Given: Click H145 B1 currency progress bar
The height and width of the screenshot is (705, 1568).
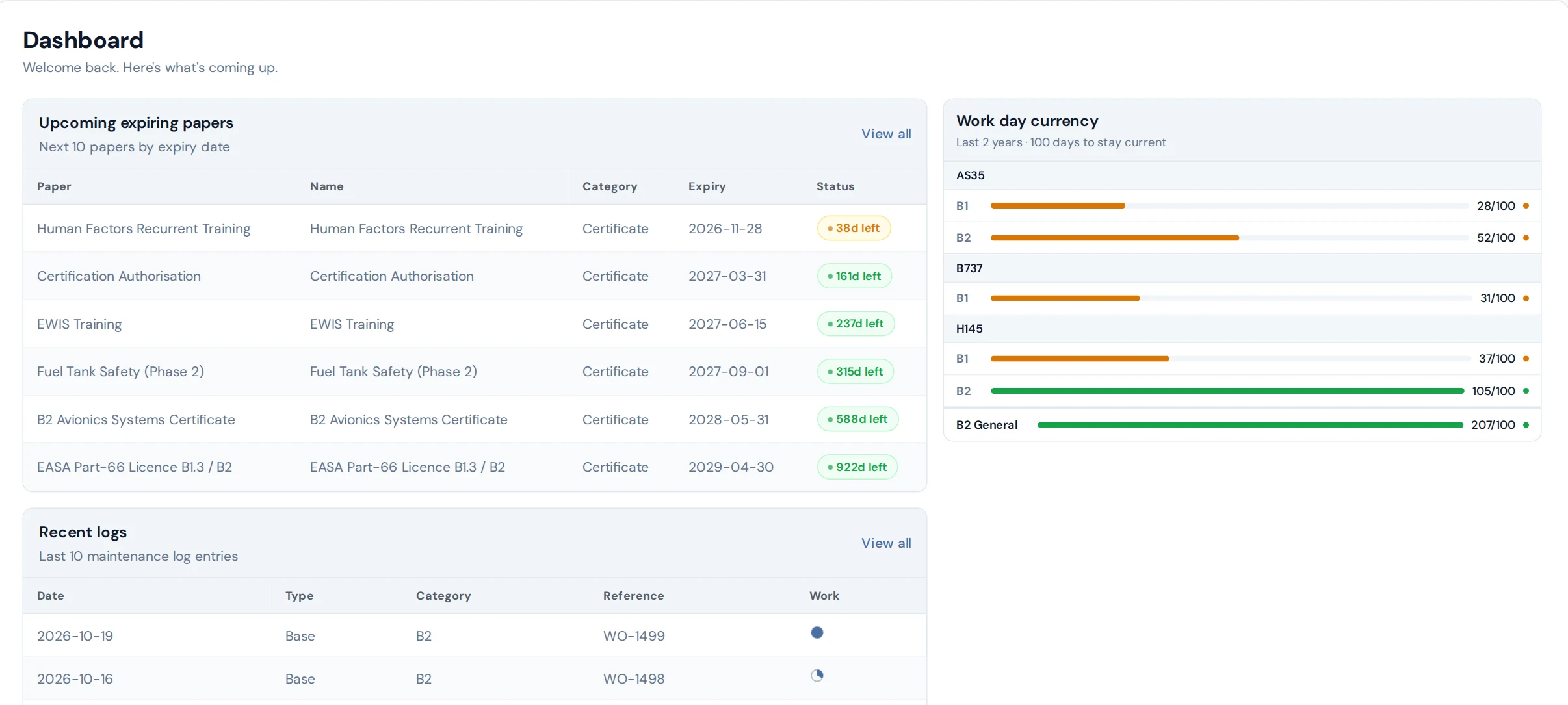Looking at the screenshot, I should click(1231, 359).
